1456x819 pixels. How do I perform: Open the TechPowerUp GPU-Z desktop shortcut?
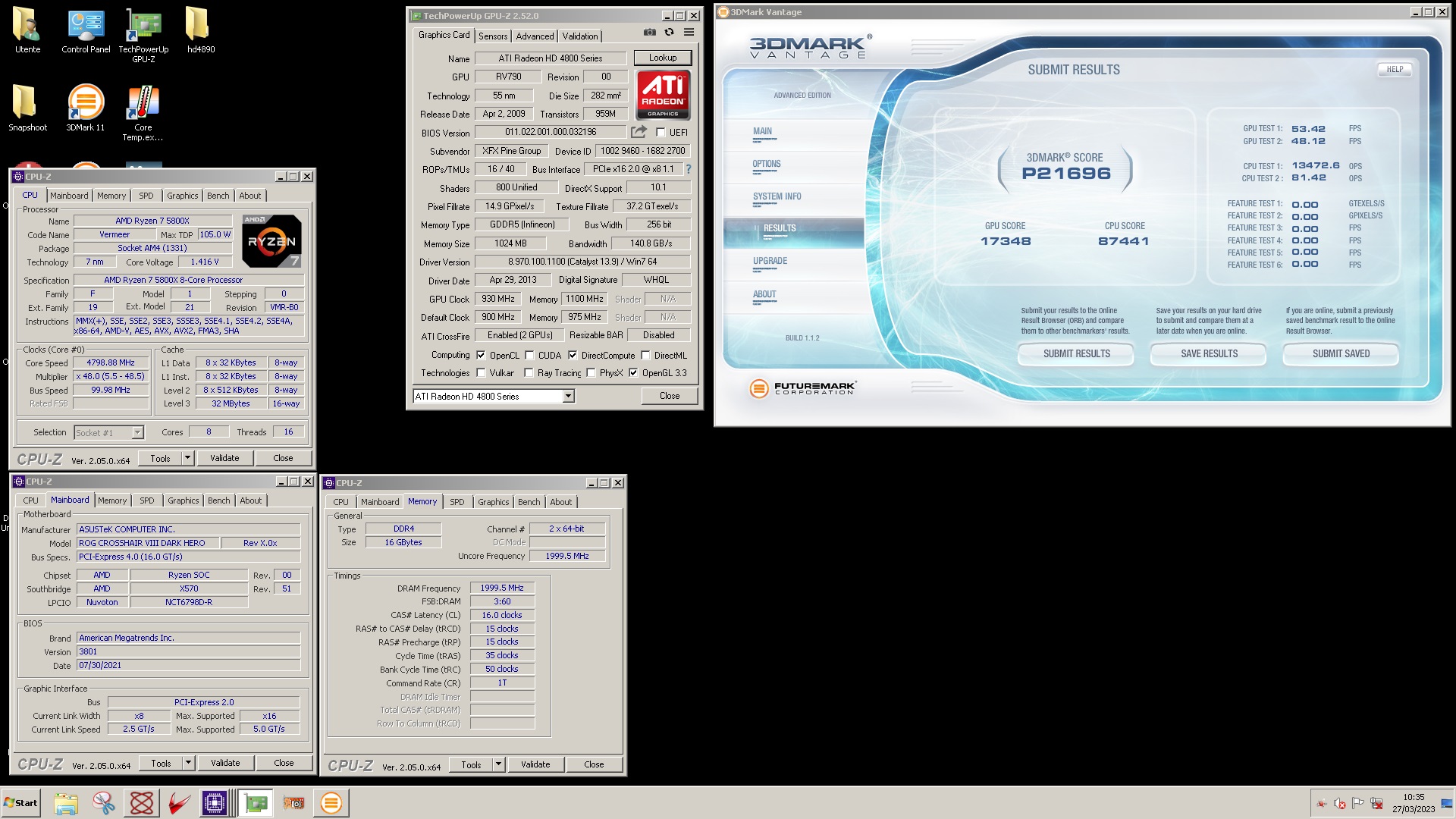(x=143, y=36)
